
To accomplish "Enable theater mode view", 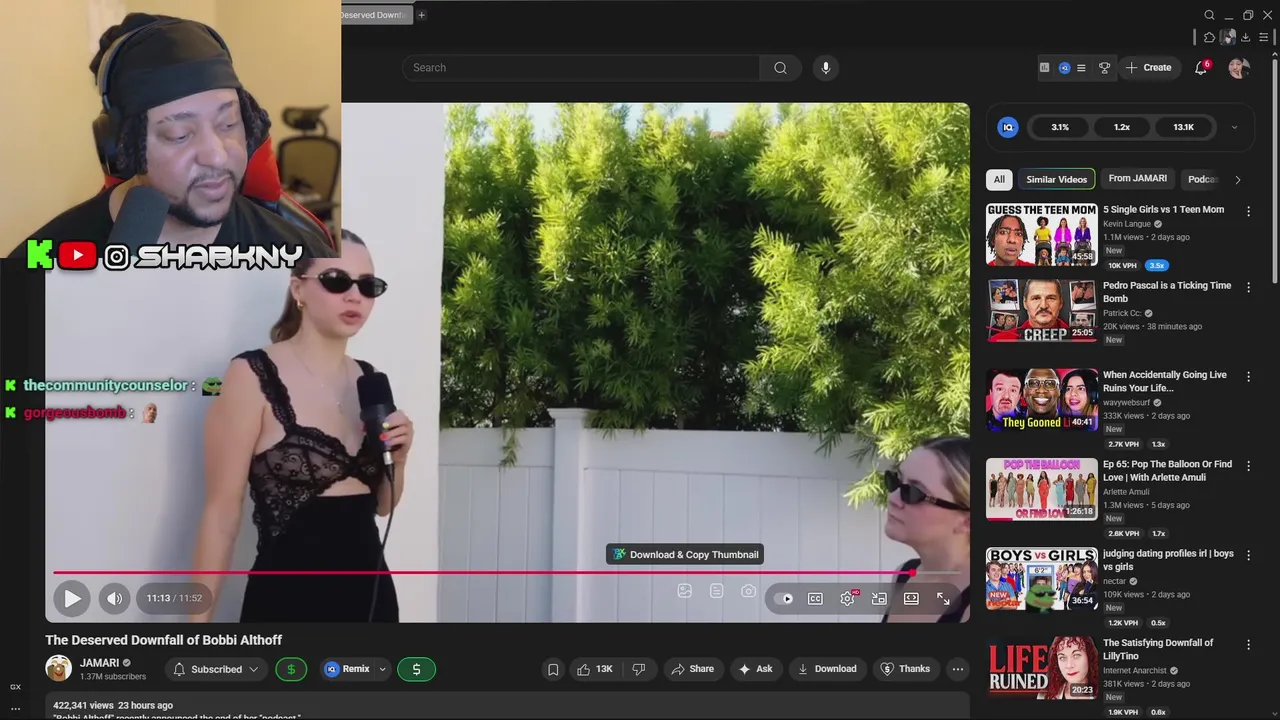I will point(911,599).
